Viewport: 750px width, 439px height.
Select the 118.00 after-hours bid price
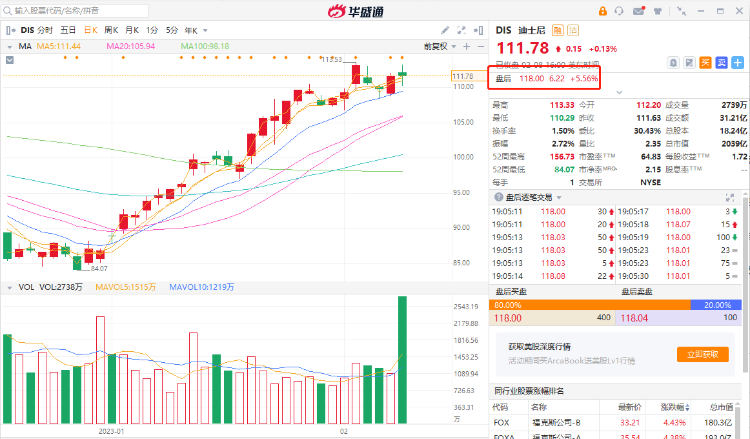[x=508, y=318]
